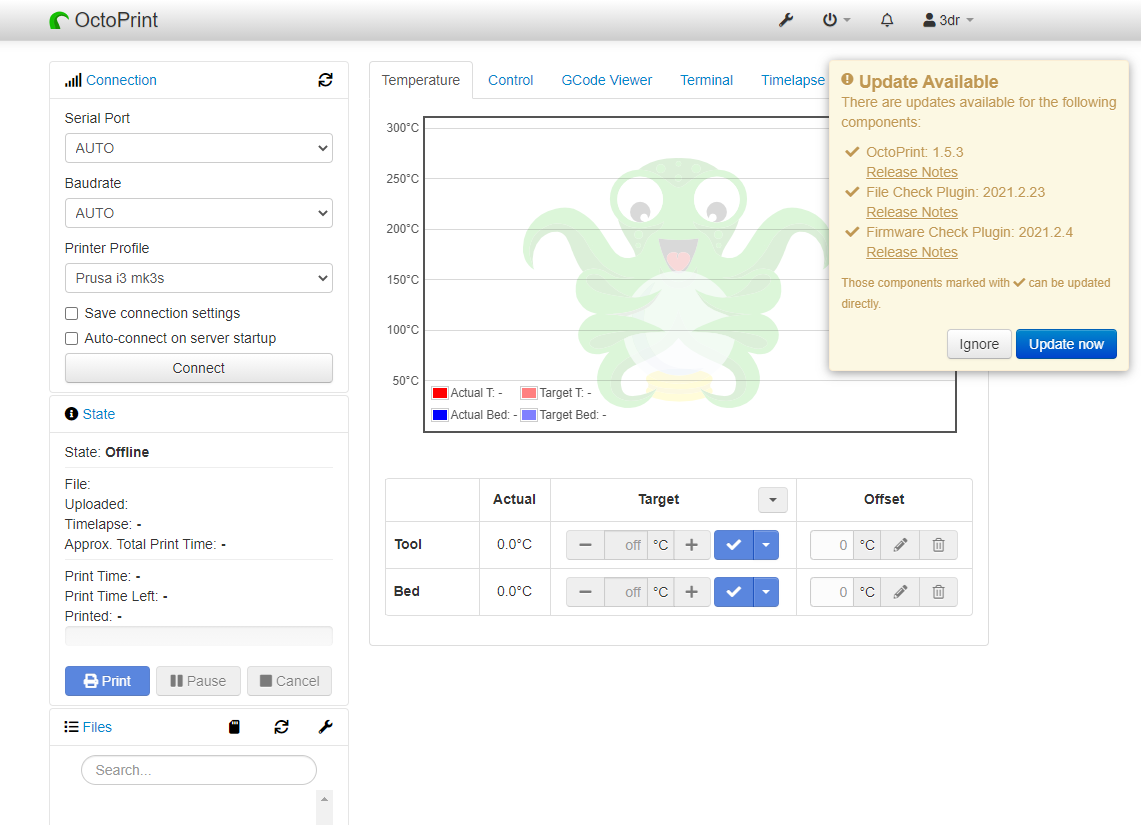Increase Tool target temperature with plus

[691, 545]
